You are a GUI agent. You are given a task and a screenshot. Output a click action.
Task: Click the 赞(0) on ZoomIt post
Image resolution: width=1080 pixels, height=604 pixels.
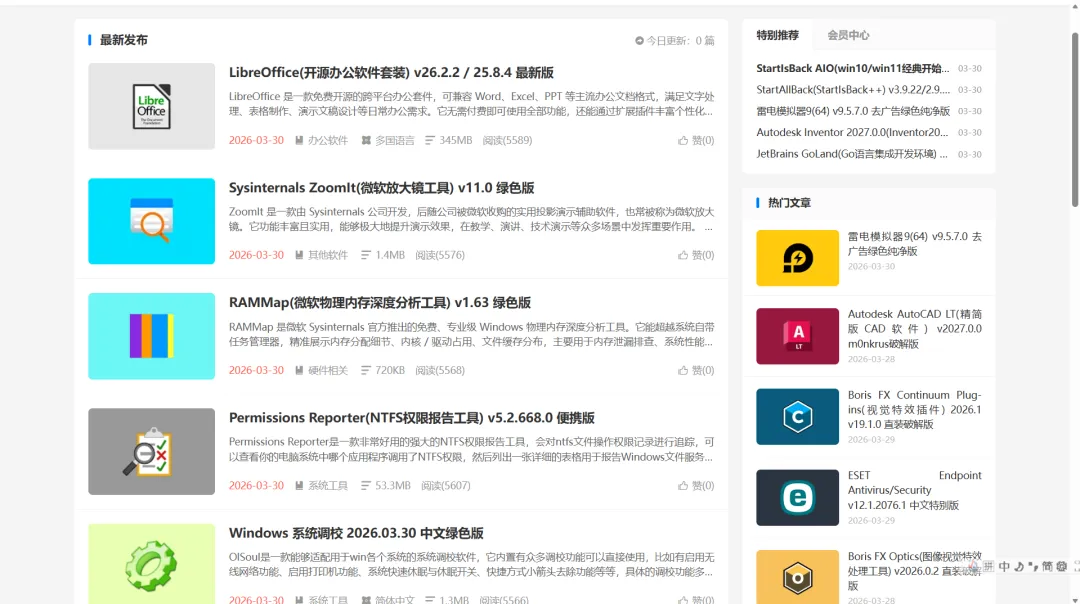point(703,255)
